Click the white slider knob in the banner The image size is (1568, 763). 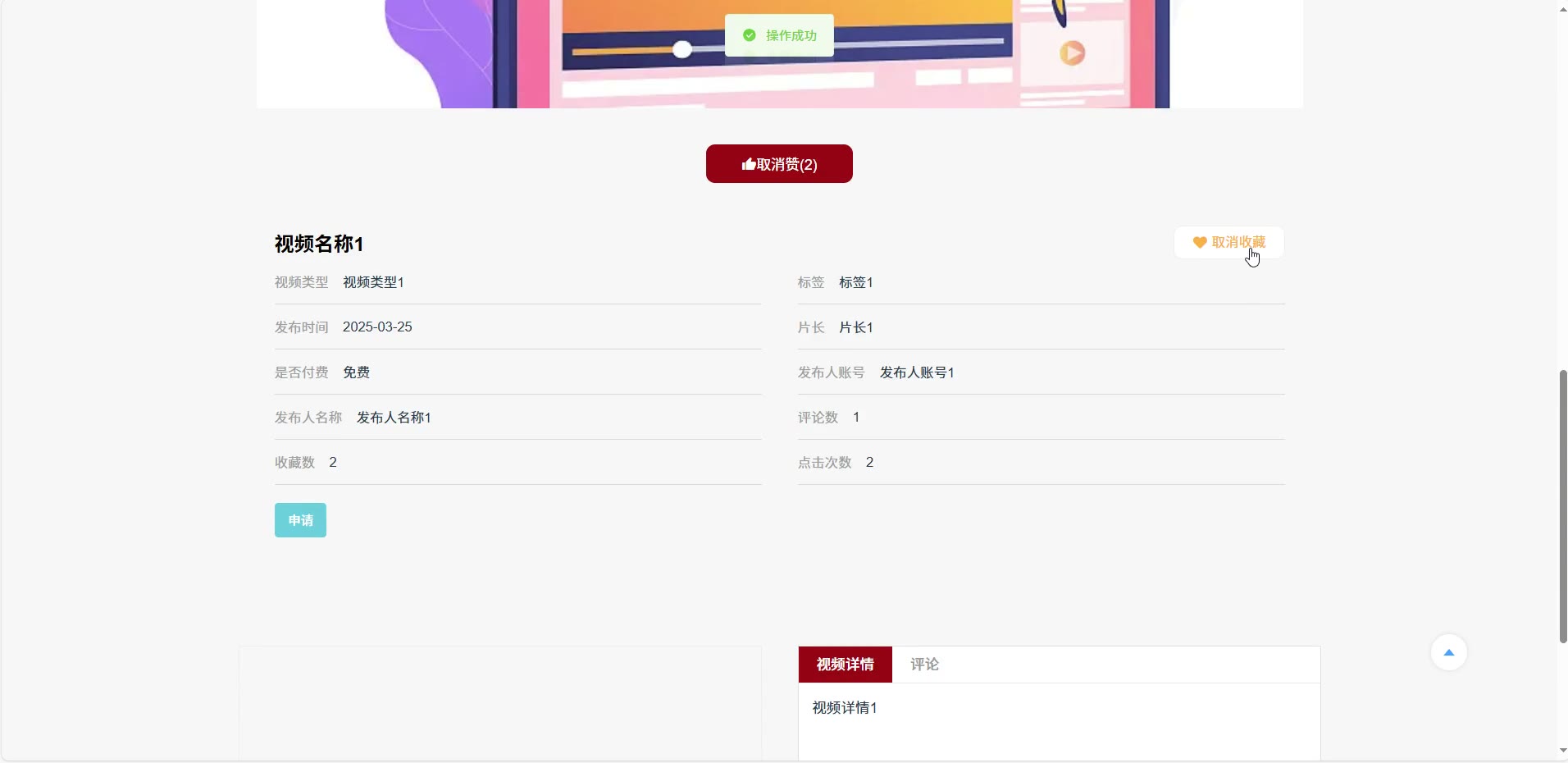point(682,50)
